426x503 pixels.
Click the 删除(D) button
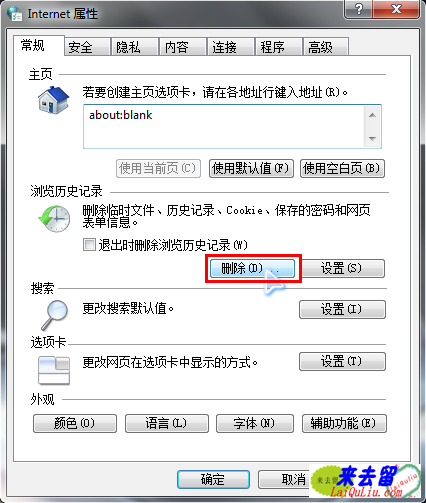tap(252, 269)
